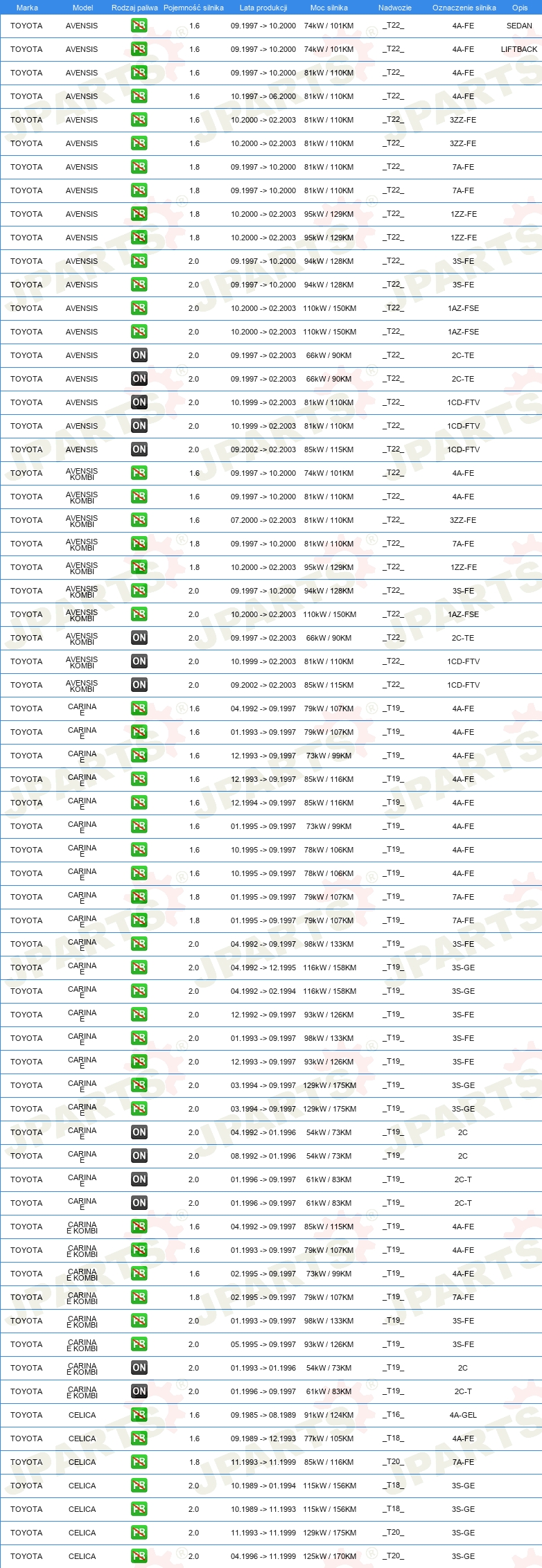The image size is (542, 1568).
Task: Click the Oznaczenie silnika column header
Action: (x=464, y=8)
